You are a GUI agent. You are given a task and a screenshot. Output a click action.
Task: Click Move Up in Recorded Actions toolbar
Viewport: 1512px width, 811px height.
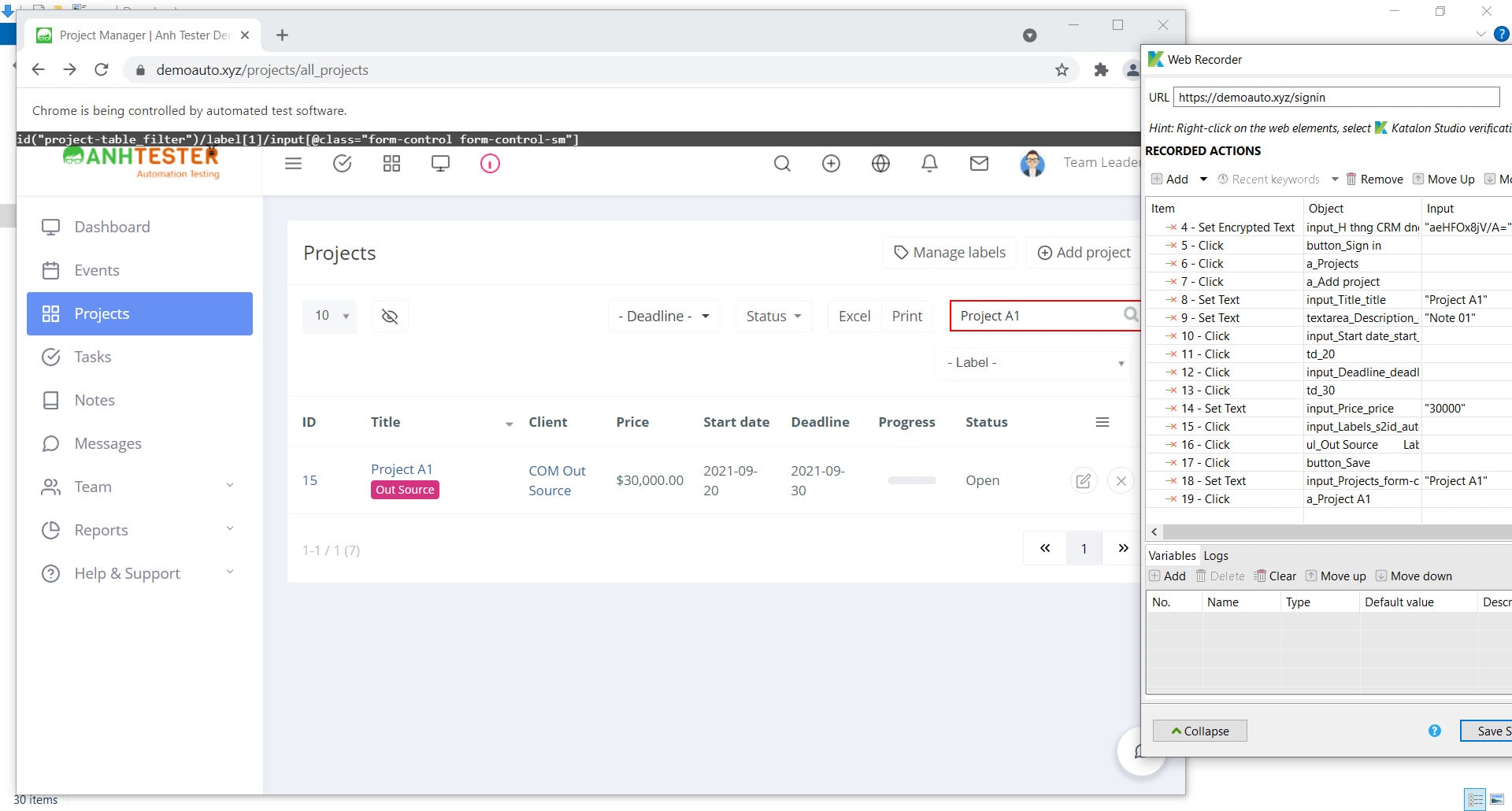(x=1443, y=180)
